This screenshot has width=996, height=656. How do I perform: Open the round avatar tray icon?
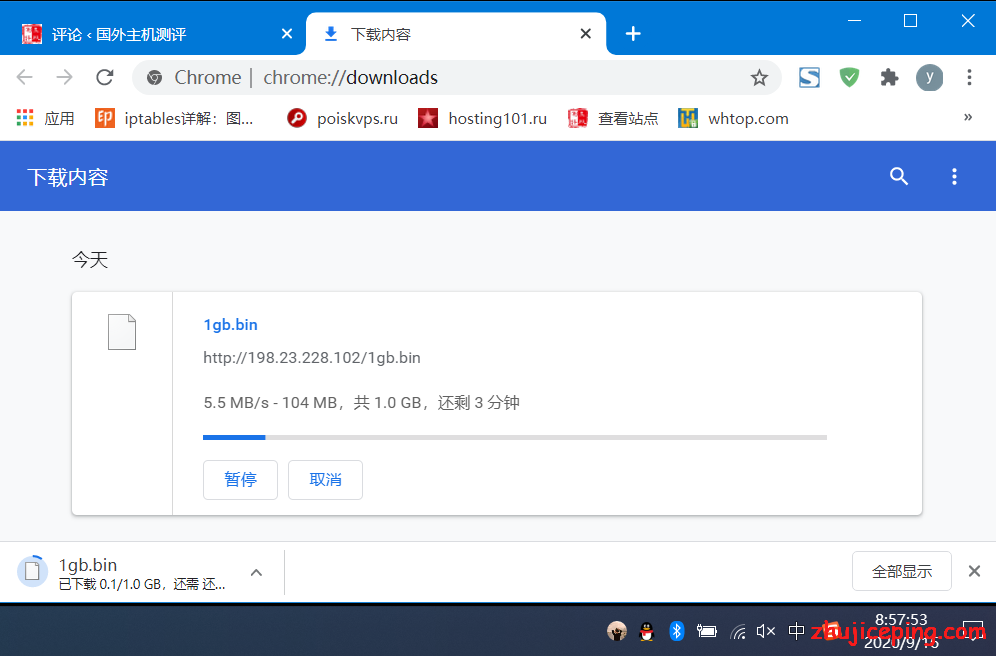(617, 631)
